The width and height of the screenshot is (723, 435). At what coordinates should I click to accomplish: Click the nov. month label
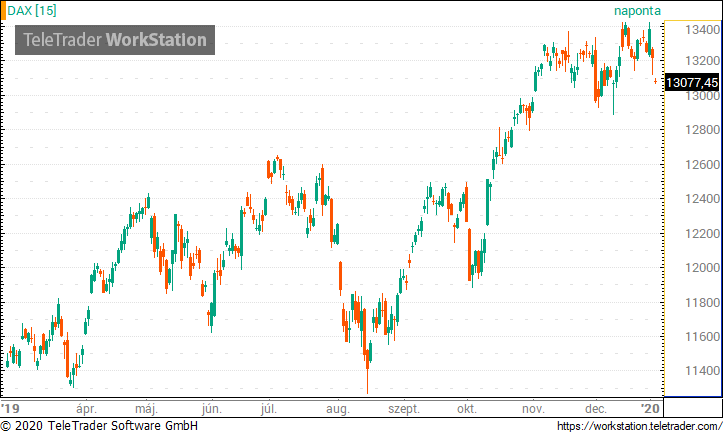(x=533, y=409)
